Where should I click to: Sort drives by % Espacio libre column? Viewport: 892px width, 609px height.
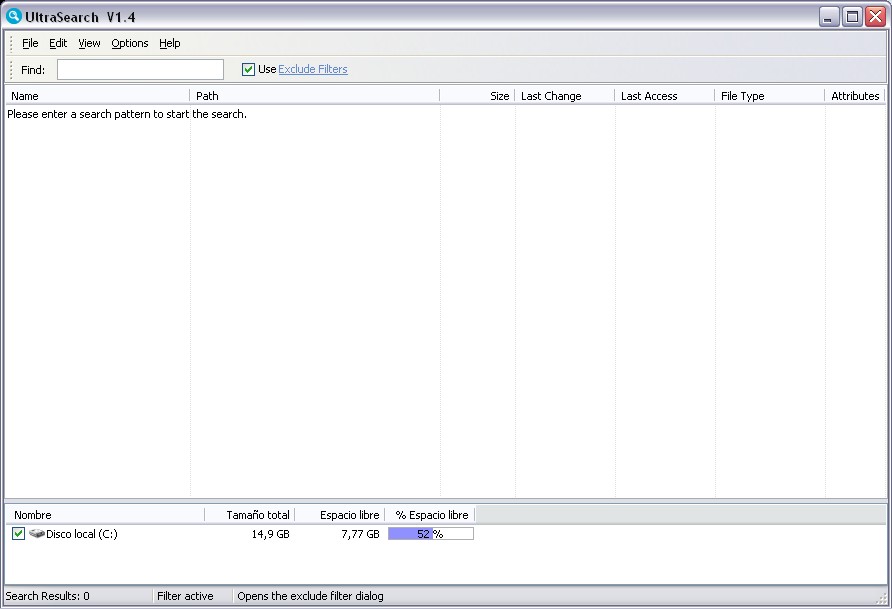pyautogui.click(x=431, y=515)
